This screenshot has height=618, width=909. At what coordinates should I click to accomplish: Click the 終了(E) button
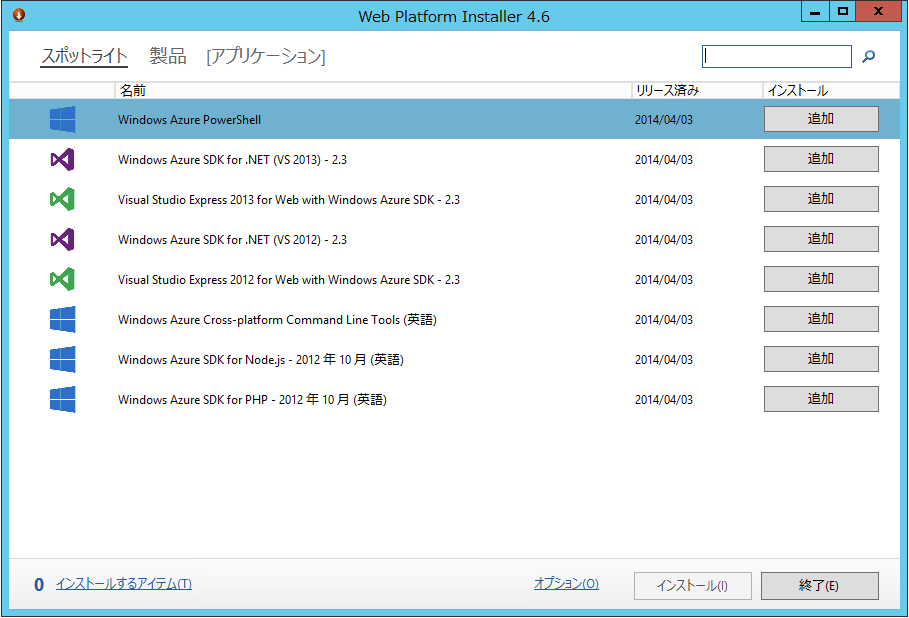pyautogui.click(x=820, y=586)
